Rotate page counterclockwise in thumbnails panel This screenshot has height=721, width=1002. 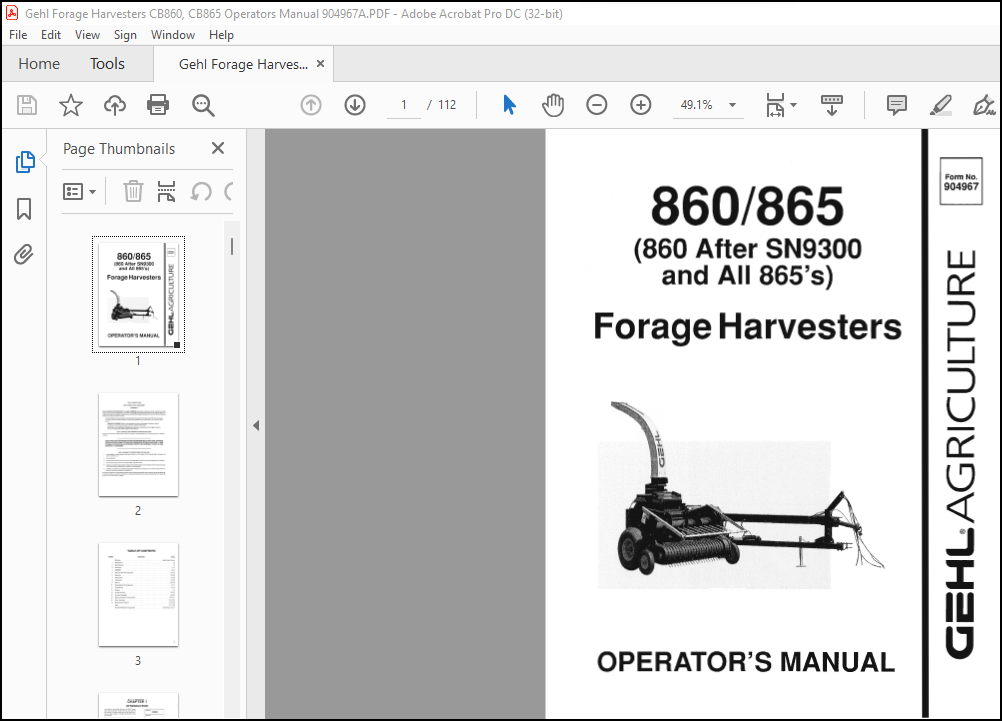pos(201,191)
